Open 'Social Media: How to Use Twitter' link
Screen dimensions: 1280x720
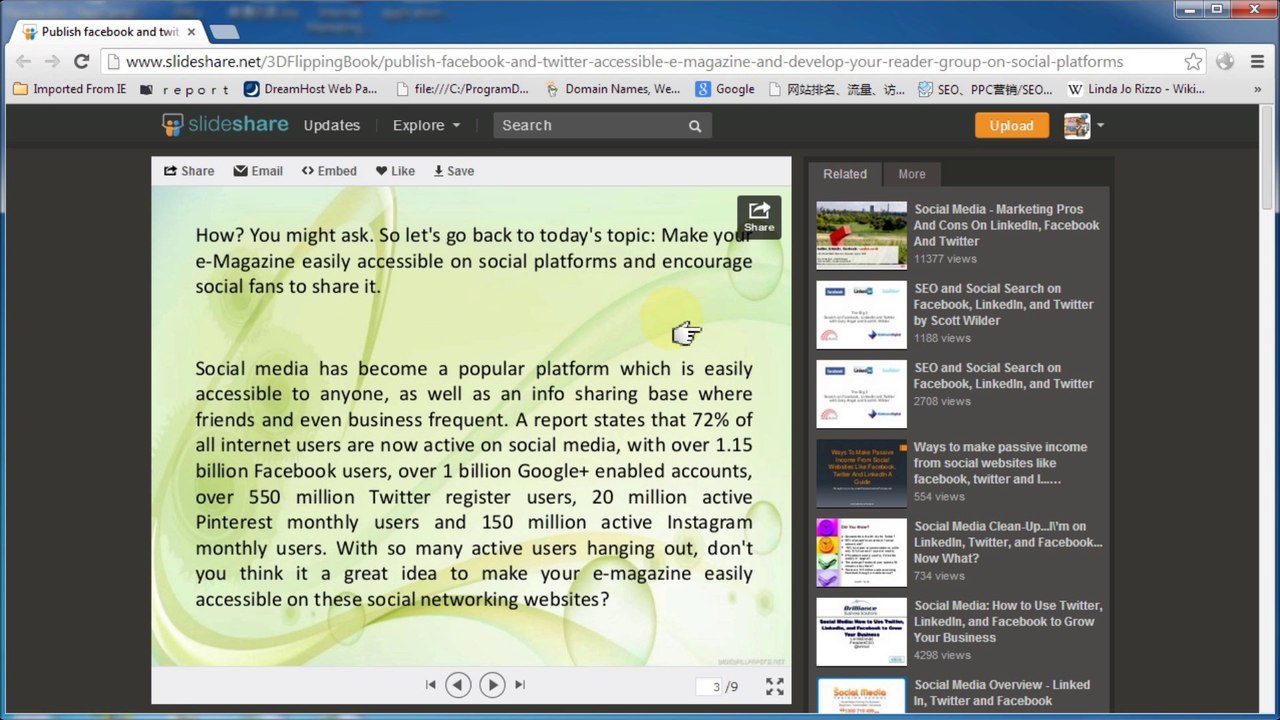(x=1007, y=621)
